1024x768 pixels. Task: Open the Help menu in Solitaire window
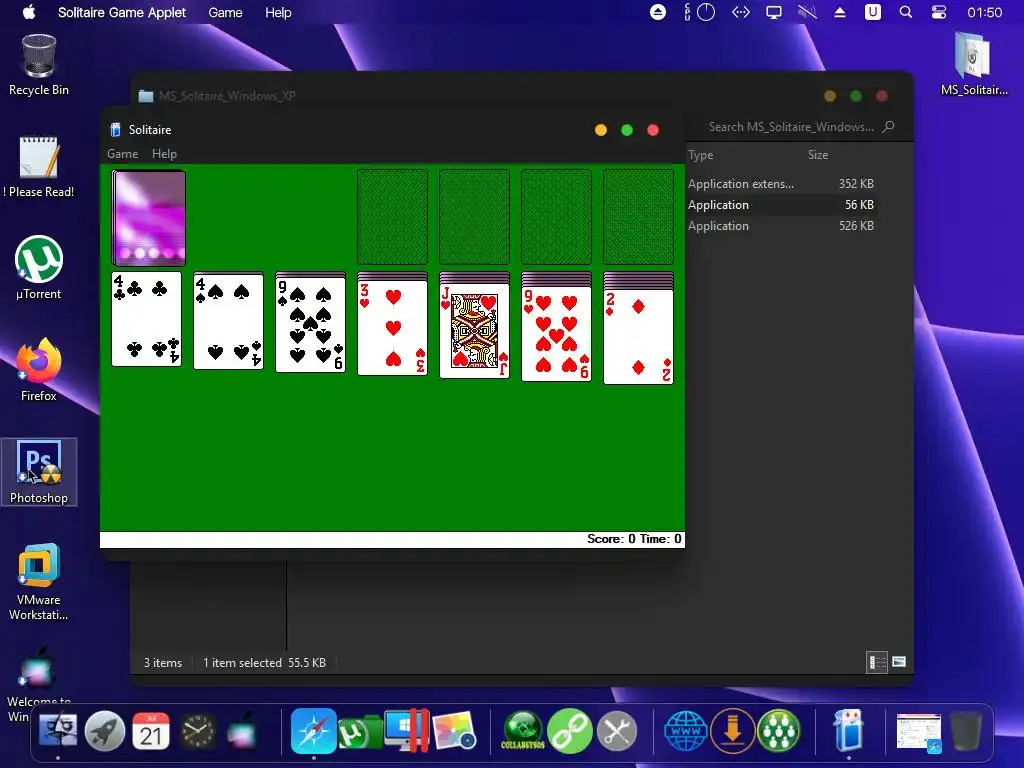[165, 153]
